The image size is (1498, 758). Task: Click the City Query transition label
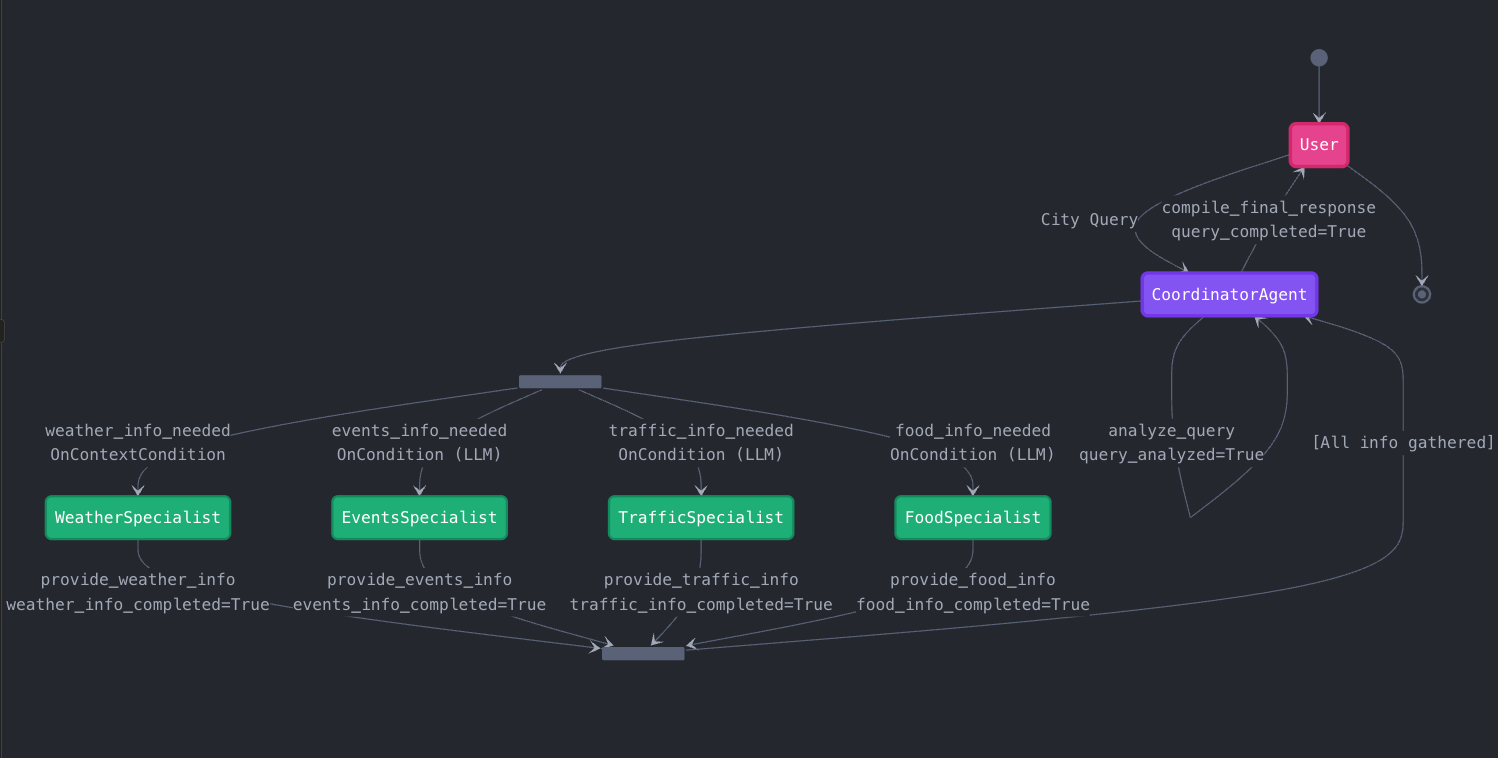[x=1089, y=220]
